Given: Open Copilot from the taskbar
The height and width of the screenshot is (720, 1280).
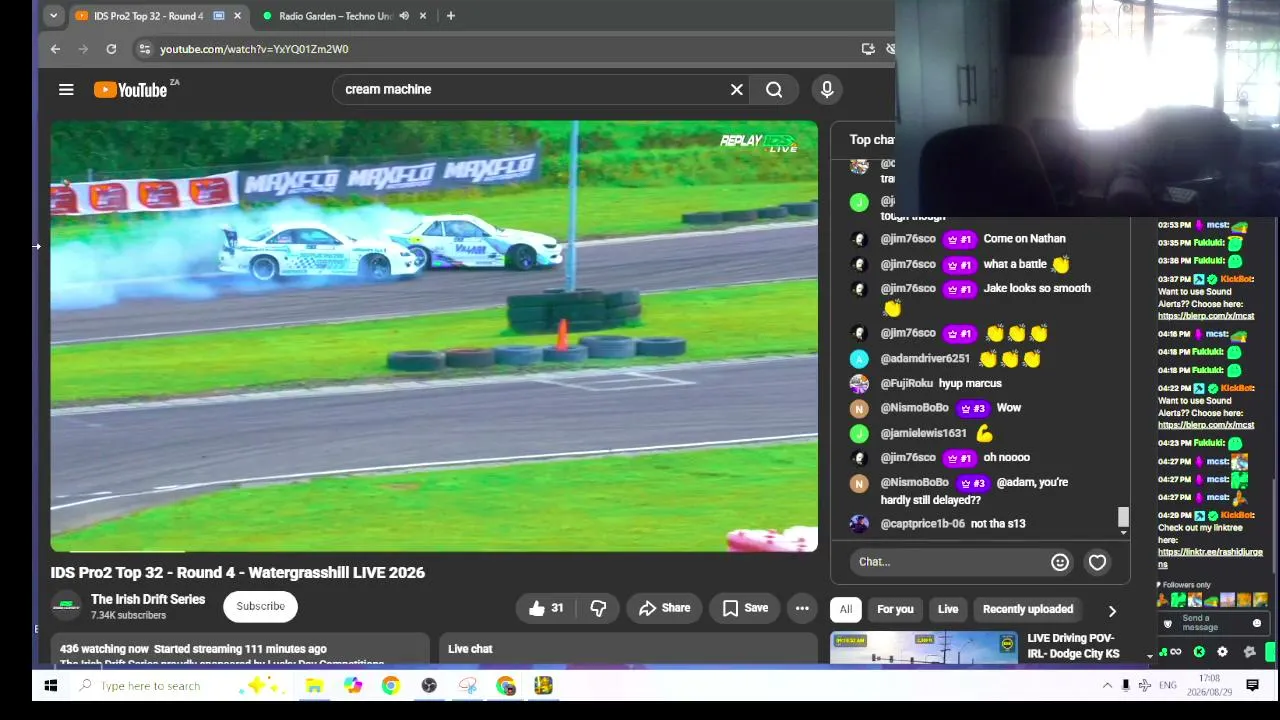Looking at the screenshot, I should click(352, 686).
